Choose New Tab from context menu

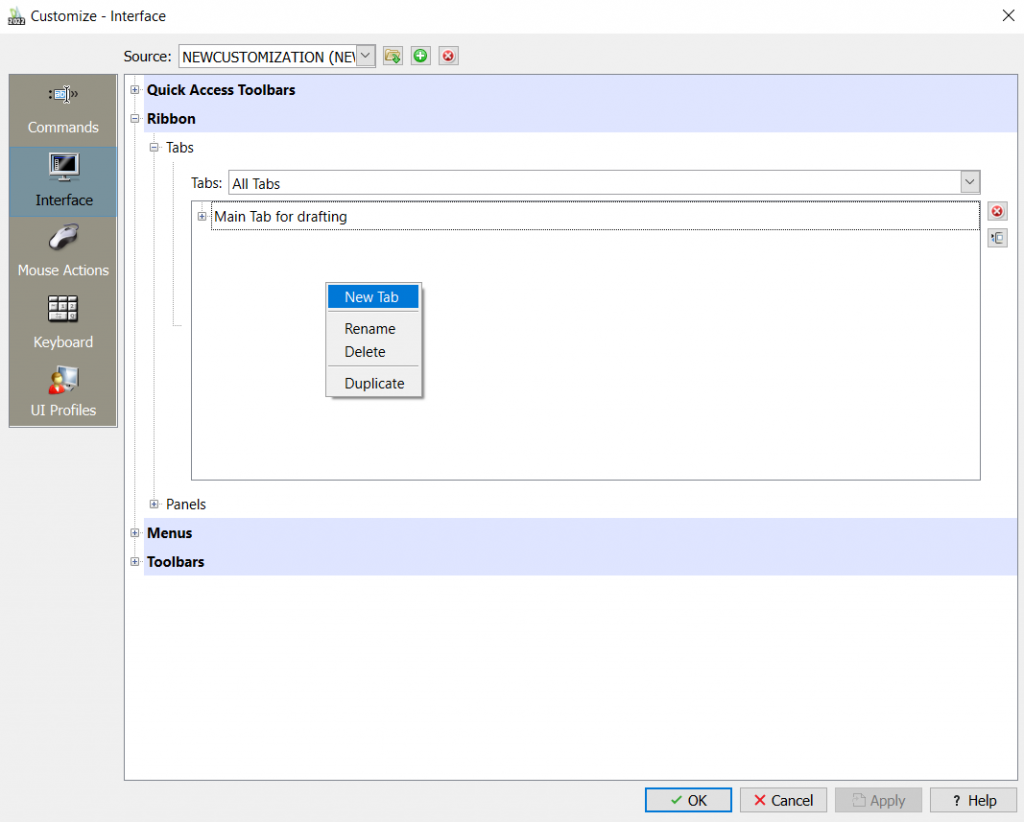coord(372,297)
